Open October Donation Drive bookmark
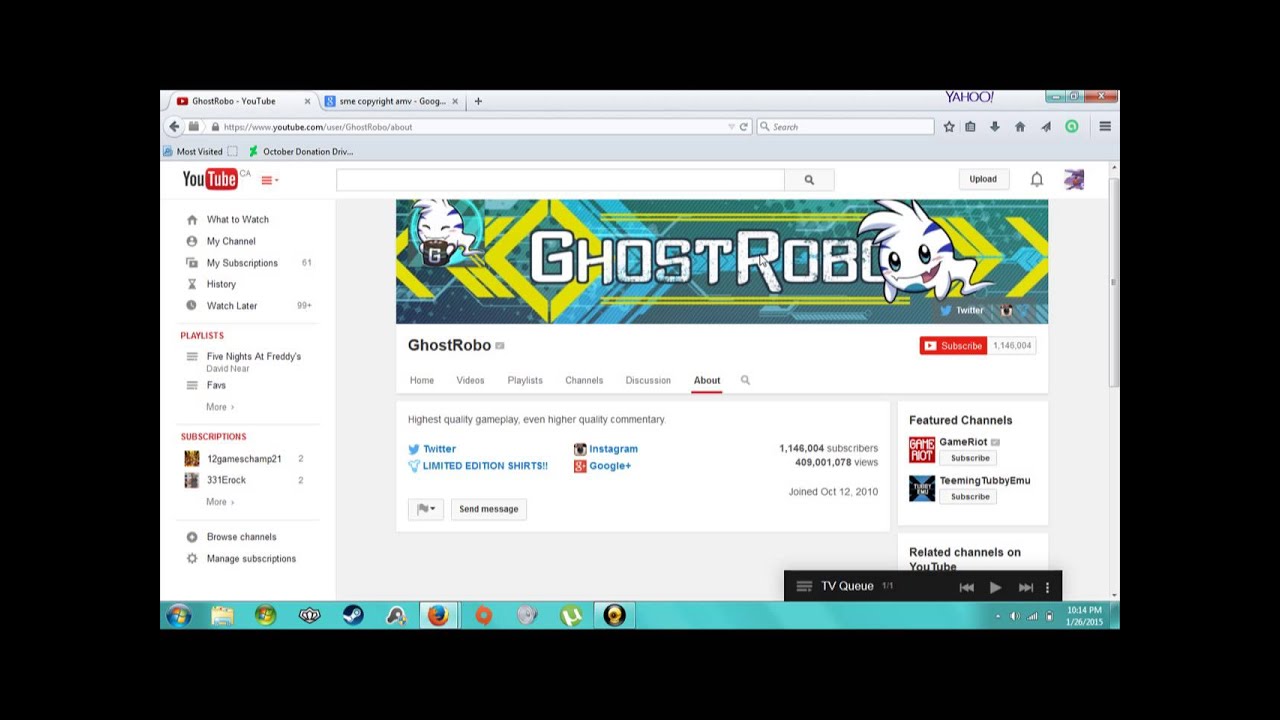This screenshot has height=720, width=1280. point(300,152)
